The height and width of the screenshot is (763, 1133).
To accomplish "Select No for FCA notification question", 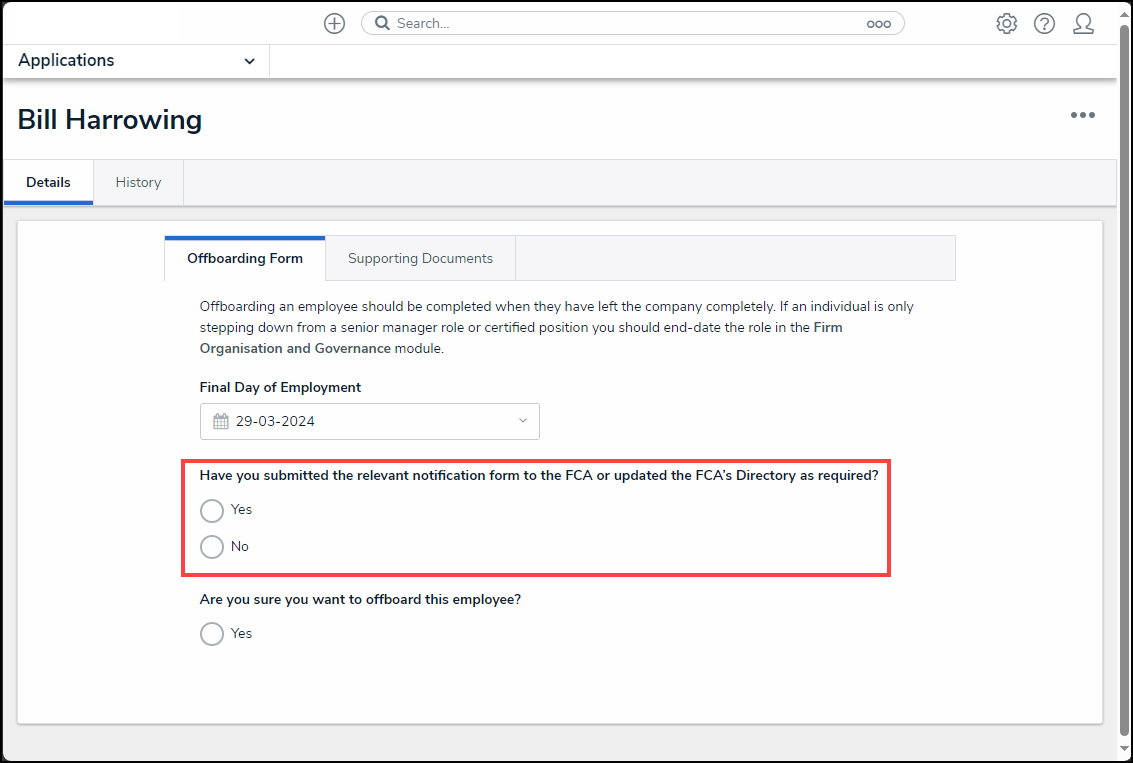I will [212, 547].
